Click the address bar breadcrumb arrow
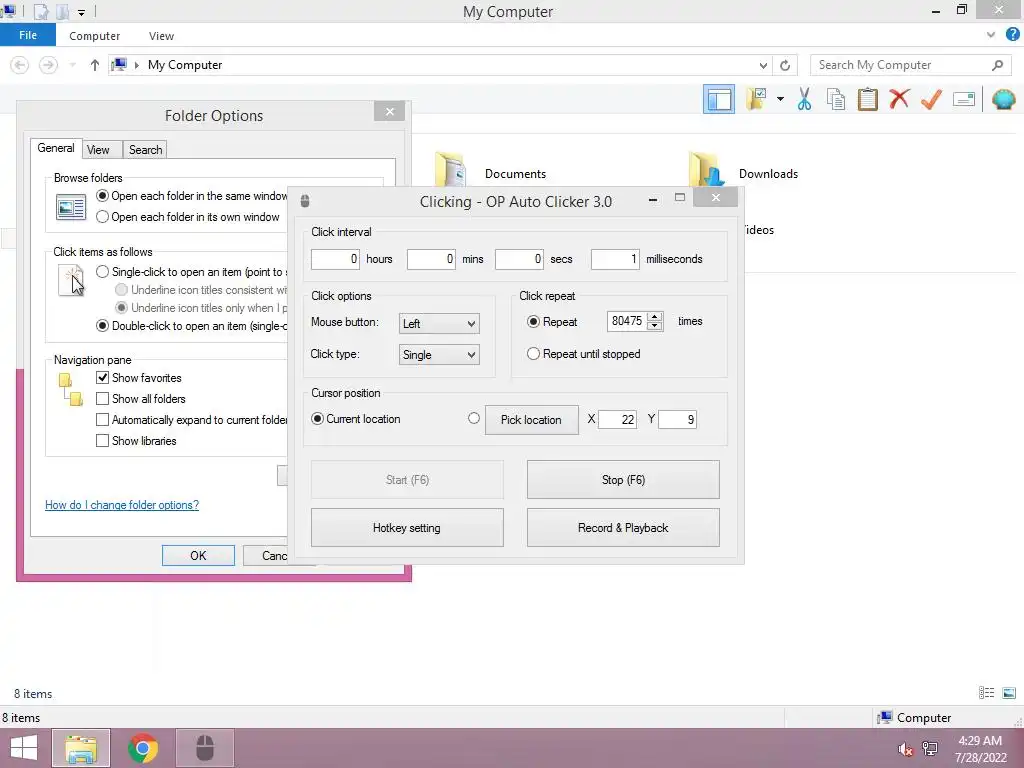The image size is (1024, 768). 136,65
